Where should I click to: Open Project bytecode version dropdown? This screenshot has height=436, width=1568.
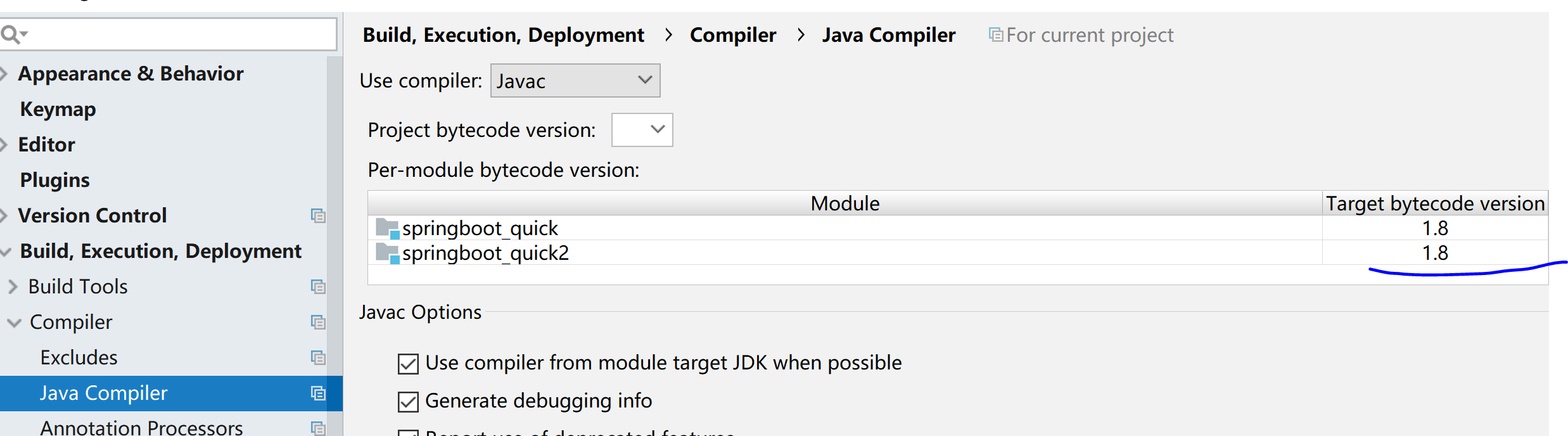[x=642, y=130]
